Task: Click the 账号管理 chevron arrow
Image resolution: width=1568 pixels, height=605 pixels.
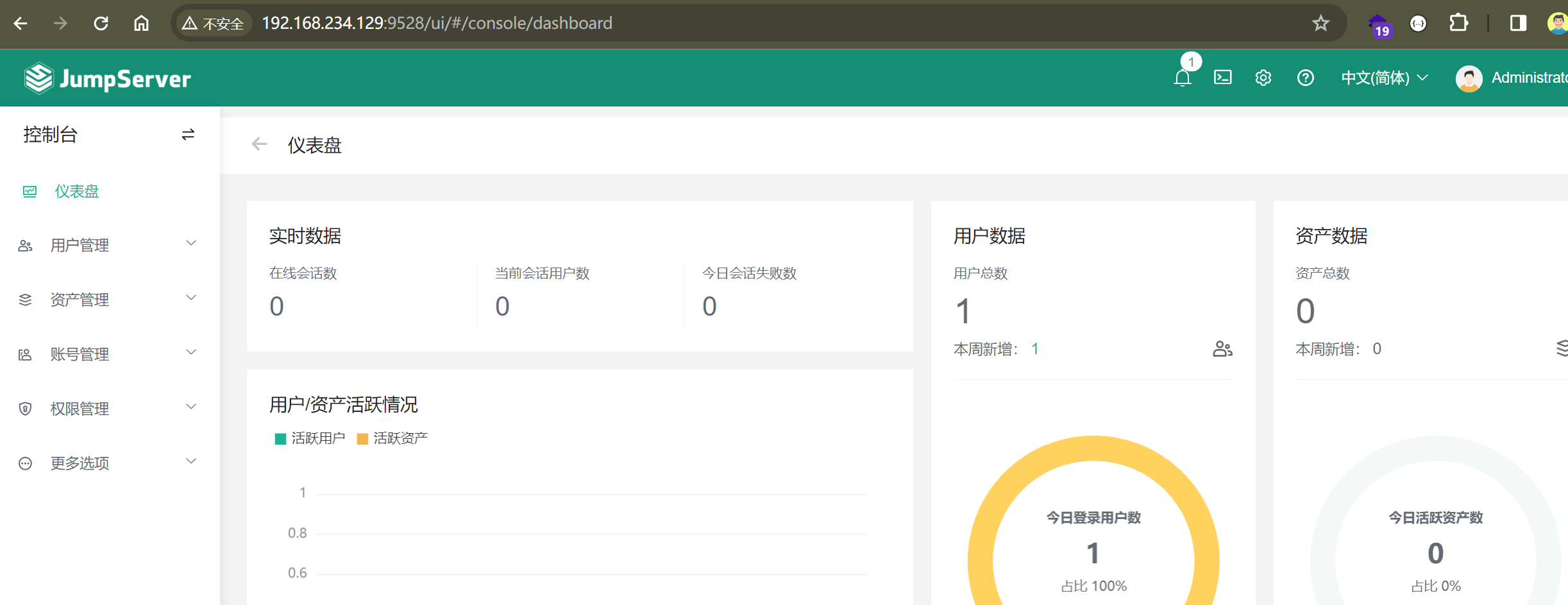Action: (x=191, y=352)
